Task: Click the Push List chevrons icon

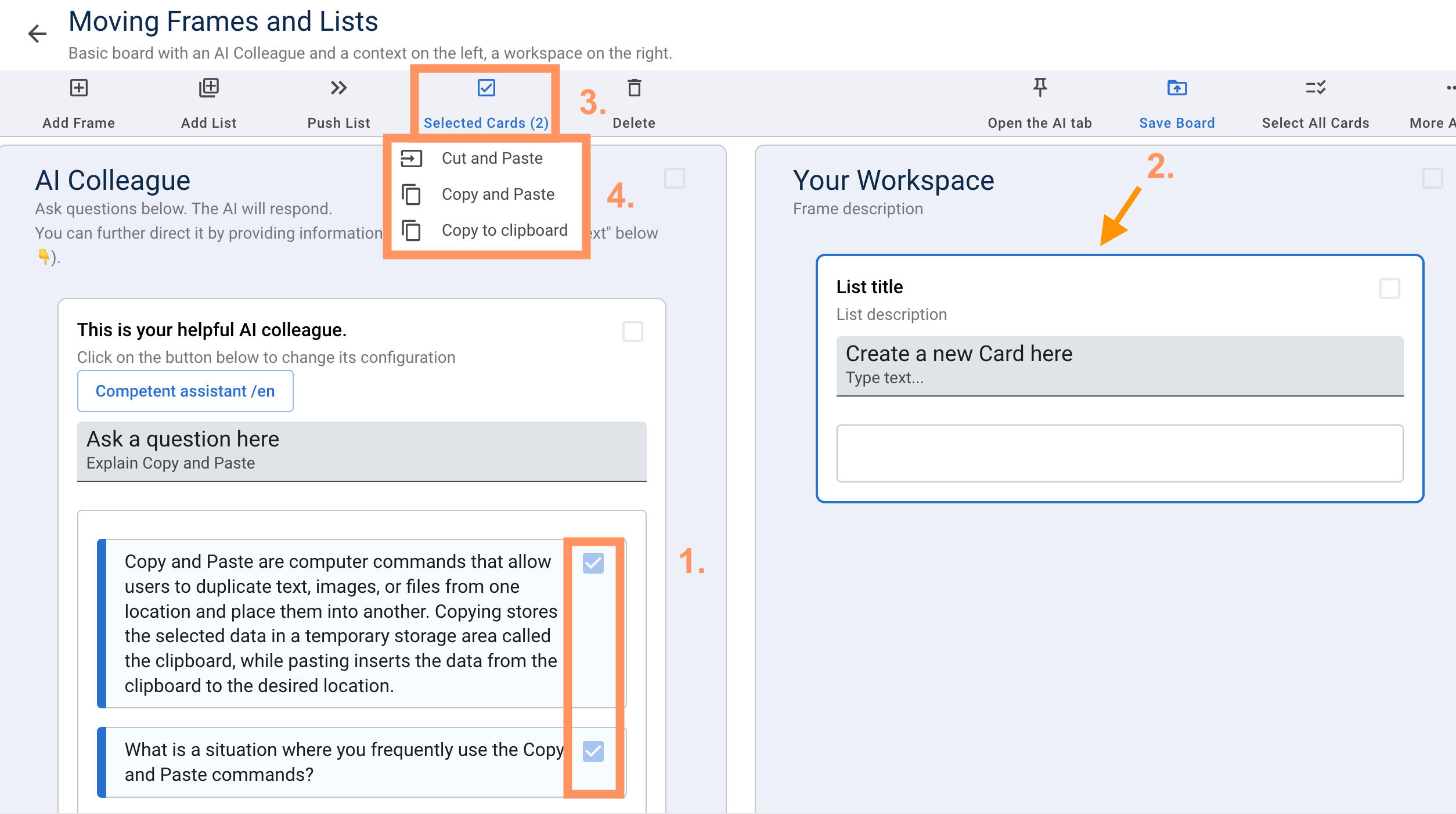Action: pyautogui.click(x=338, y=88)
